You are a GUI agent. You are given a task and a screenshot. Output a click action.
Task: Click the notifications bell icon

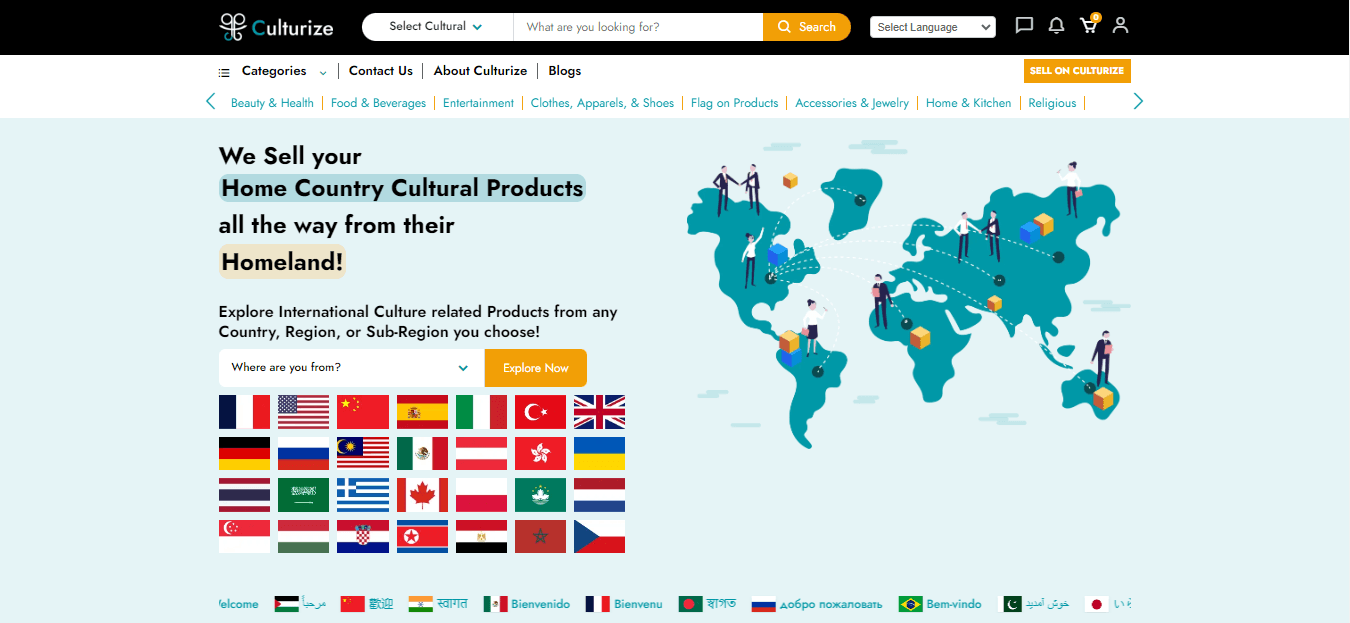(x=1056, y=26)
